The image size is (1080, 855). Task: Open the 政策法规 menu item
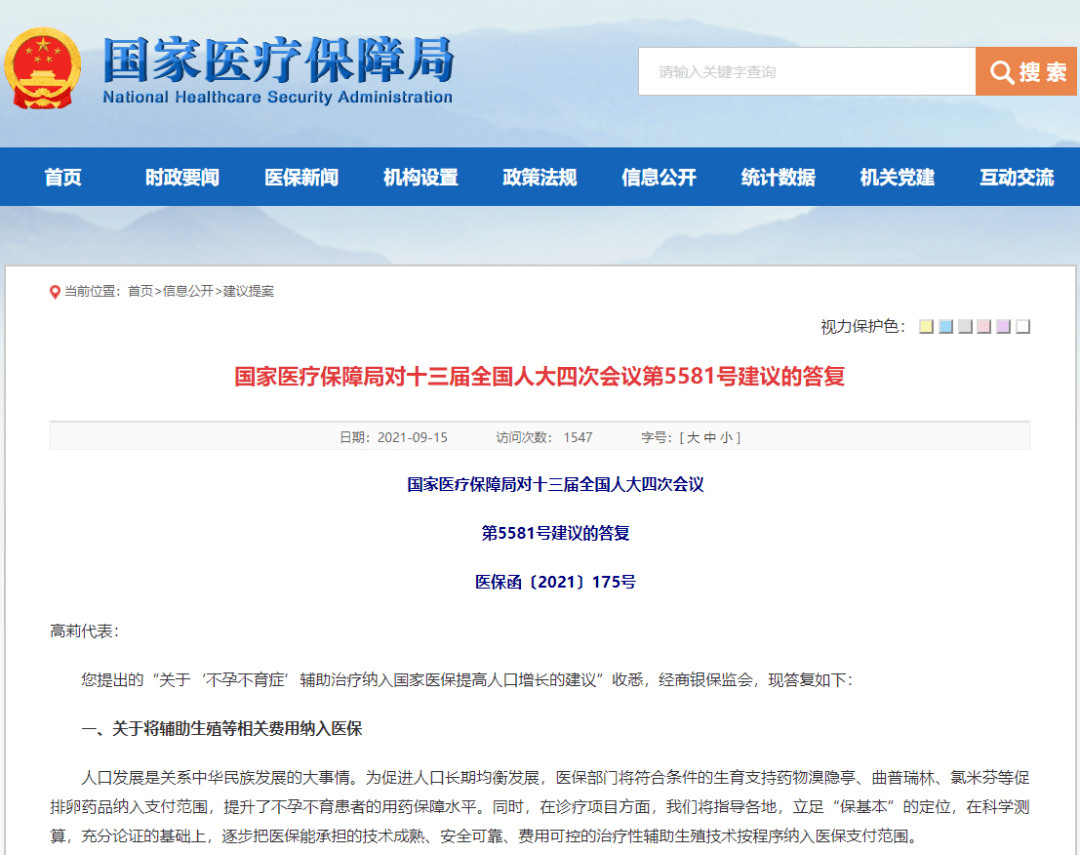click(x=540, y=177)
